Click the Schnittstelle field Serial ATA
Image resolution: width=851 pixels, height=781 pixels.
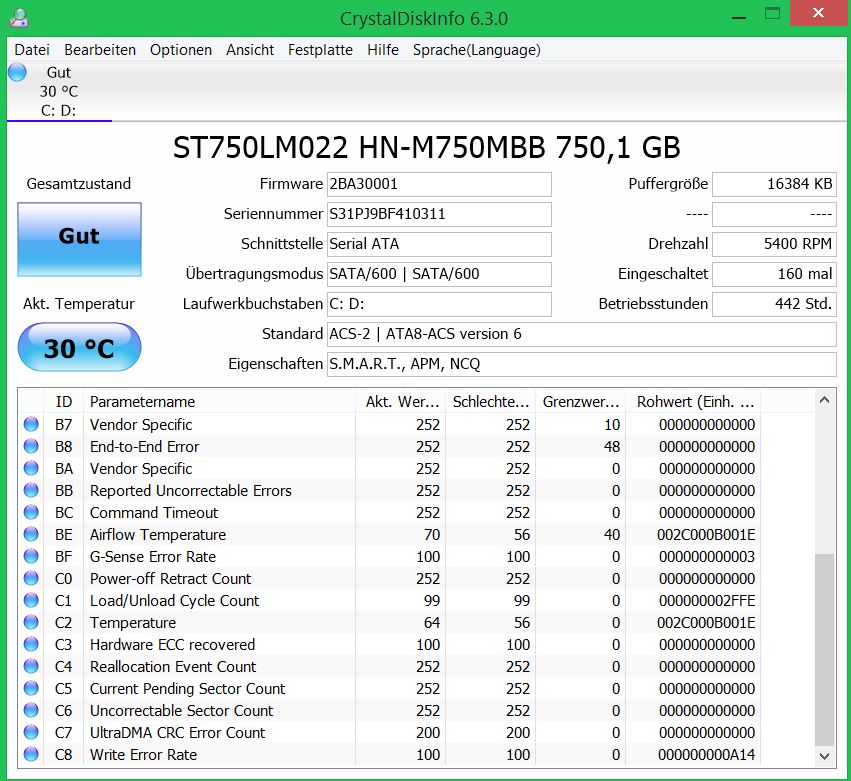click(x=439, y=244)
